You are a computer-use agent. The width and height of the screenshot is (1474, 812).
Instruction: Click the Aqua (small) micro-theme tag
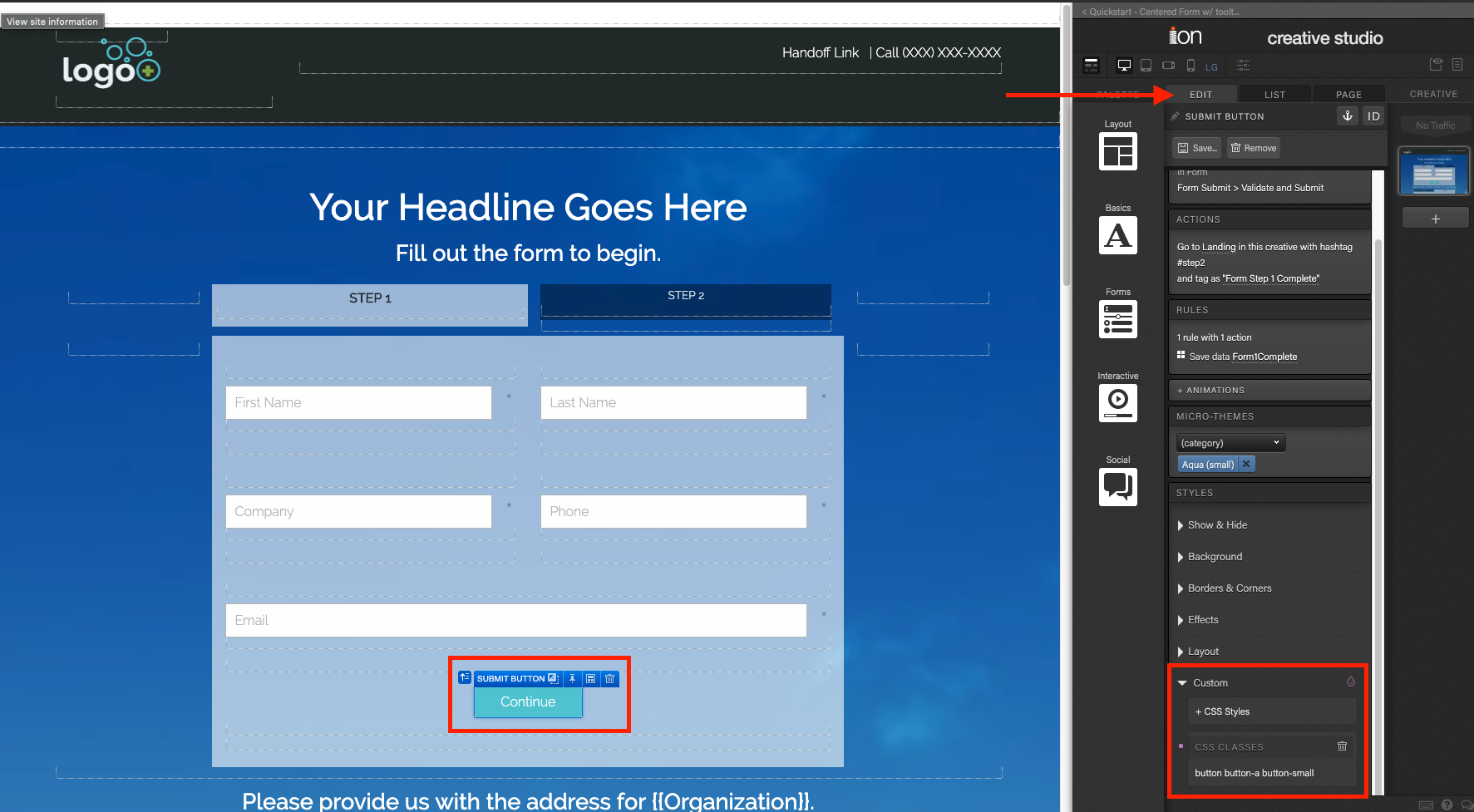tap(1207, 465)
